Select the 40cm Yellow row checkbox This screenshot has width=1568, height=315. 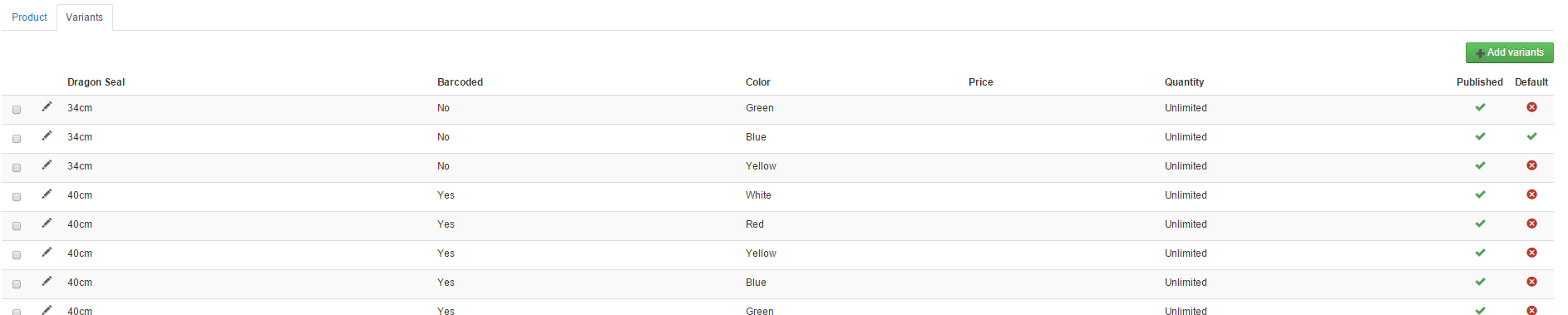(17, 255)
